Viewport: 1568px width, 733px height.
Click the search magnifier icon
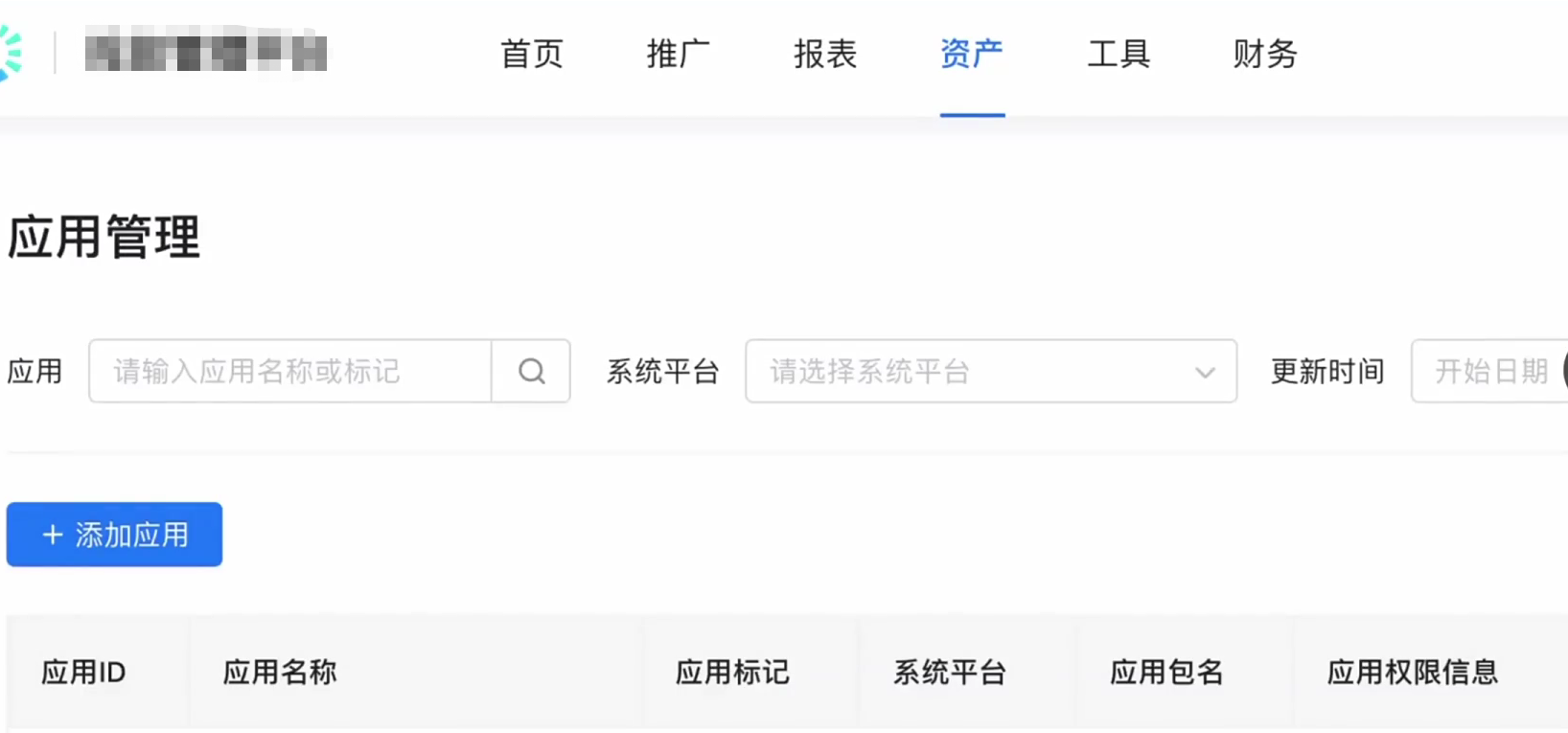pyautogui.click(x=531, y=371)
